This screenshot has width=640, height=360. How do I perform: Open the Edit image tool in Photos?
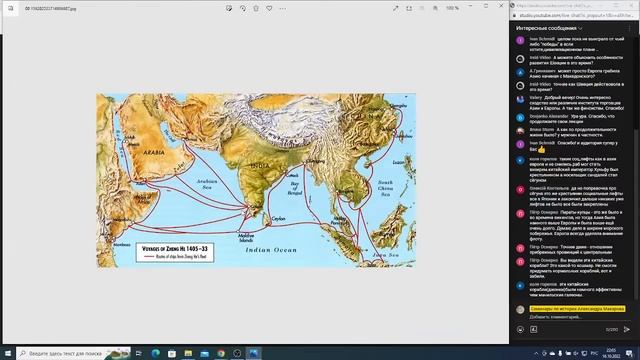pyautogui.click(x=229, y=8)
